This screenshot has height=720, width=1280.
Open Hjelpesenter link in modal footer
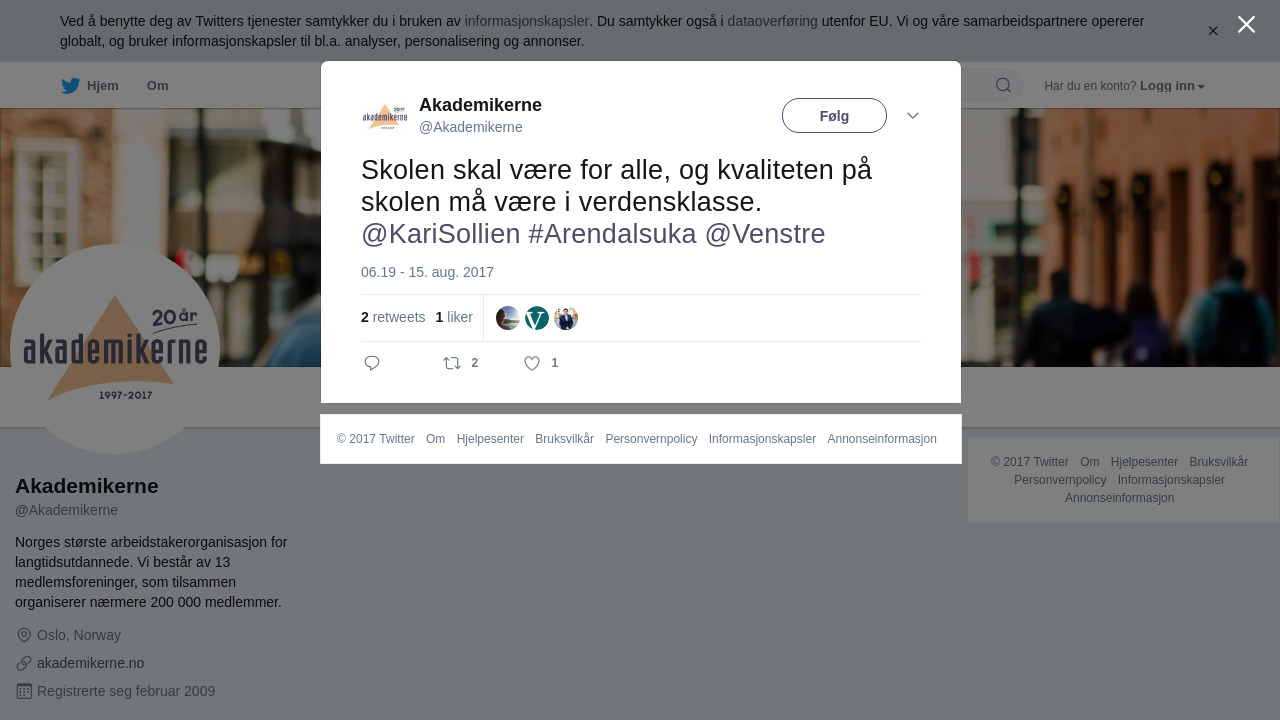pyautogui.click(x=490, y=439)
